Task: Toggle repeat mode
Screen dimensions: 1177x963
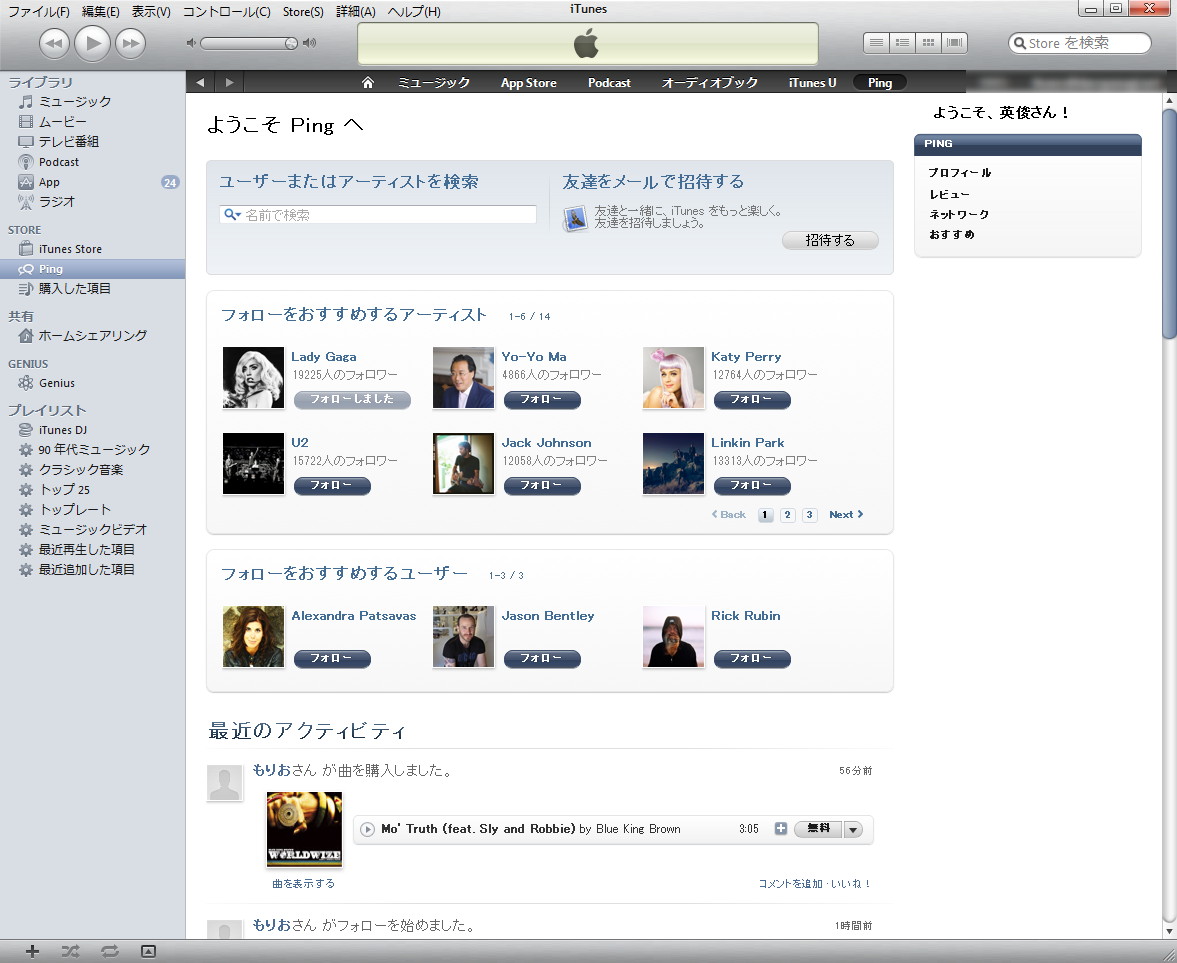Action: 109,951
